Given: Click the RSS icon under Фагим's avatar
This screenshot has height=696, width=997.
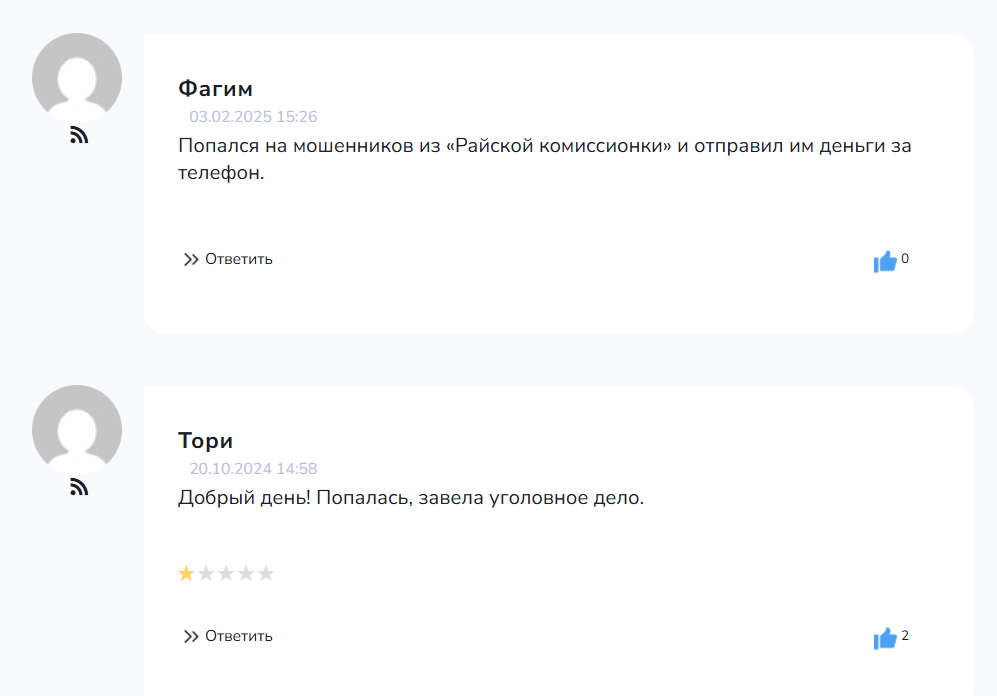Looking at the screenshot, I should tap(79, 136).
